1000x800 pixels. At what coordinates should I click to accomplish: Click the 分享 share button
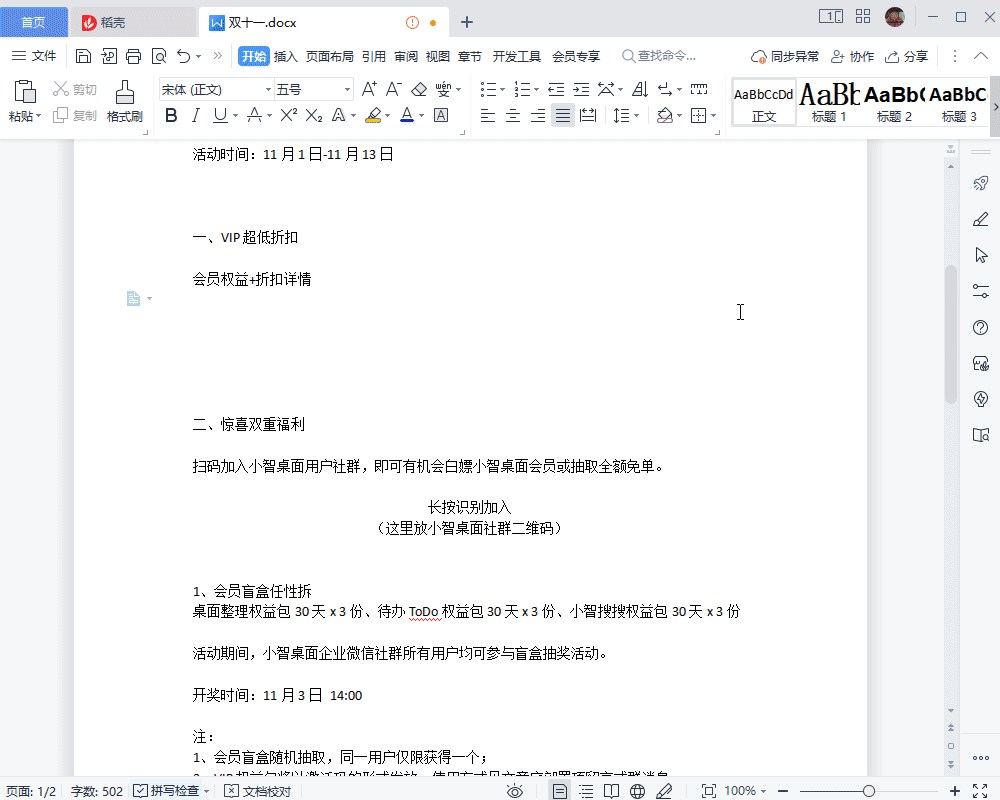pyautogui.click(x=906, y=56)
